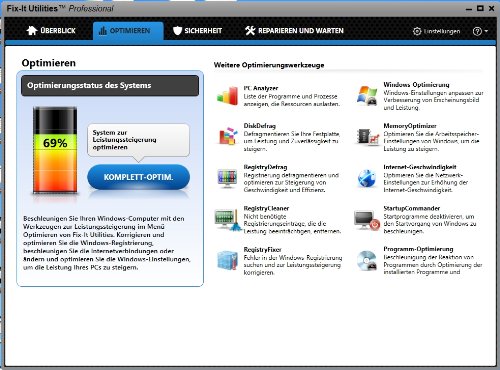Viewport: 500px width, 370px height.
Task: Click the Optimierungsstatus des Systems header
Action: tap(110, 86)
